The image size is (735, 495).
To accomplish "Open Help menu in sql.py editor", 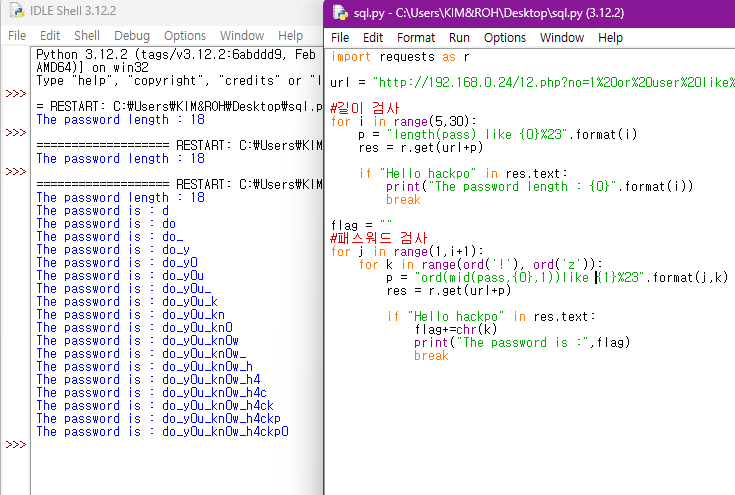I will tap(610, 38).
